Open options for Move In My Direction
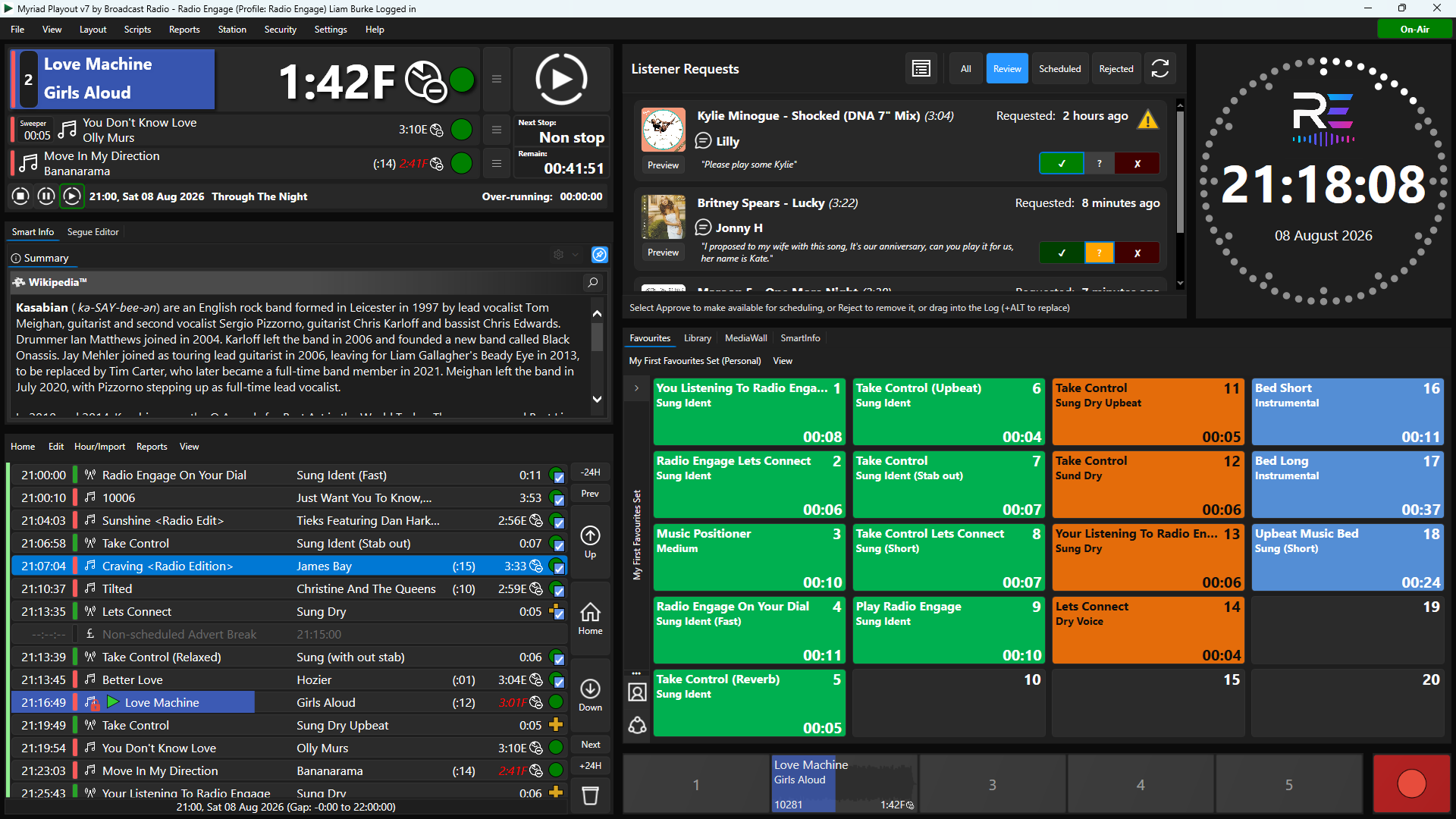This screenshot has width=1456, height=819. (x=497, y=163)
